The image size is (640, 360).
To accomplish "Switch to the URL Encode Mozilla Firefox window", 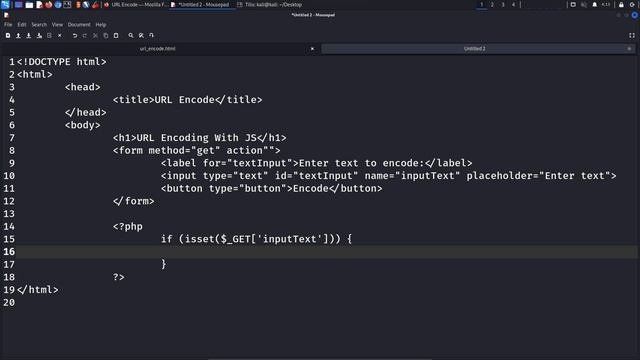I will coord(135,4).
